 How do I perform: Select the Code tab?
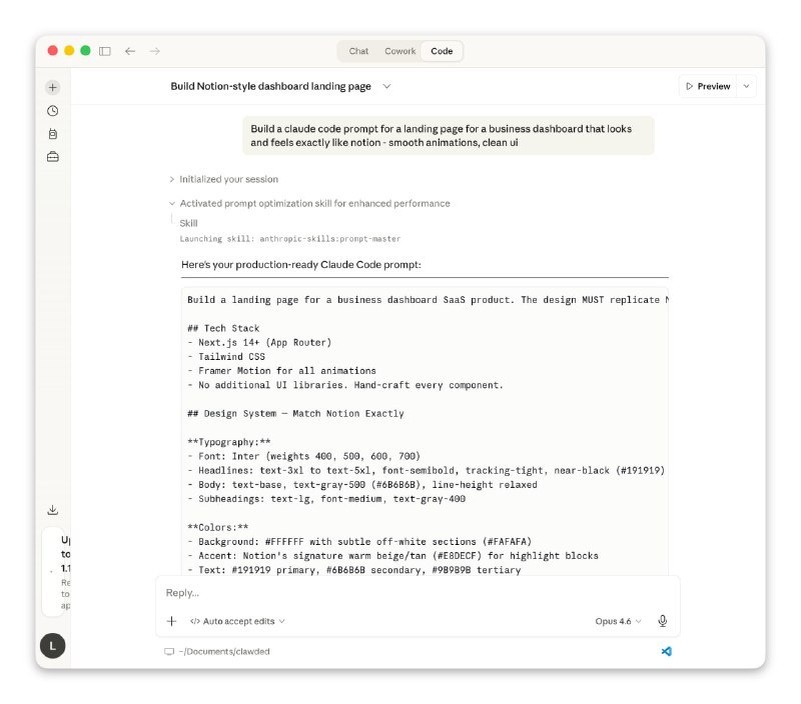[x=441, y=51]
